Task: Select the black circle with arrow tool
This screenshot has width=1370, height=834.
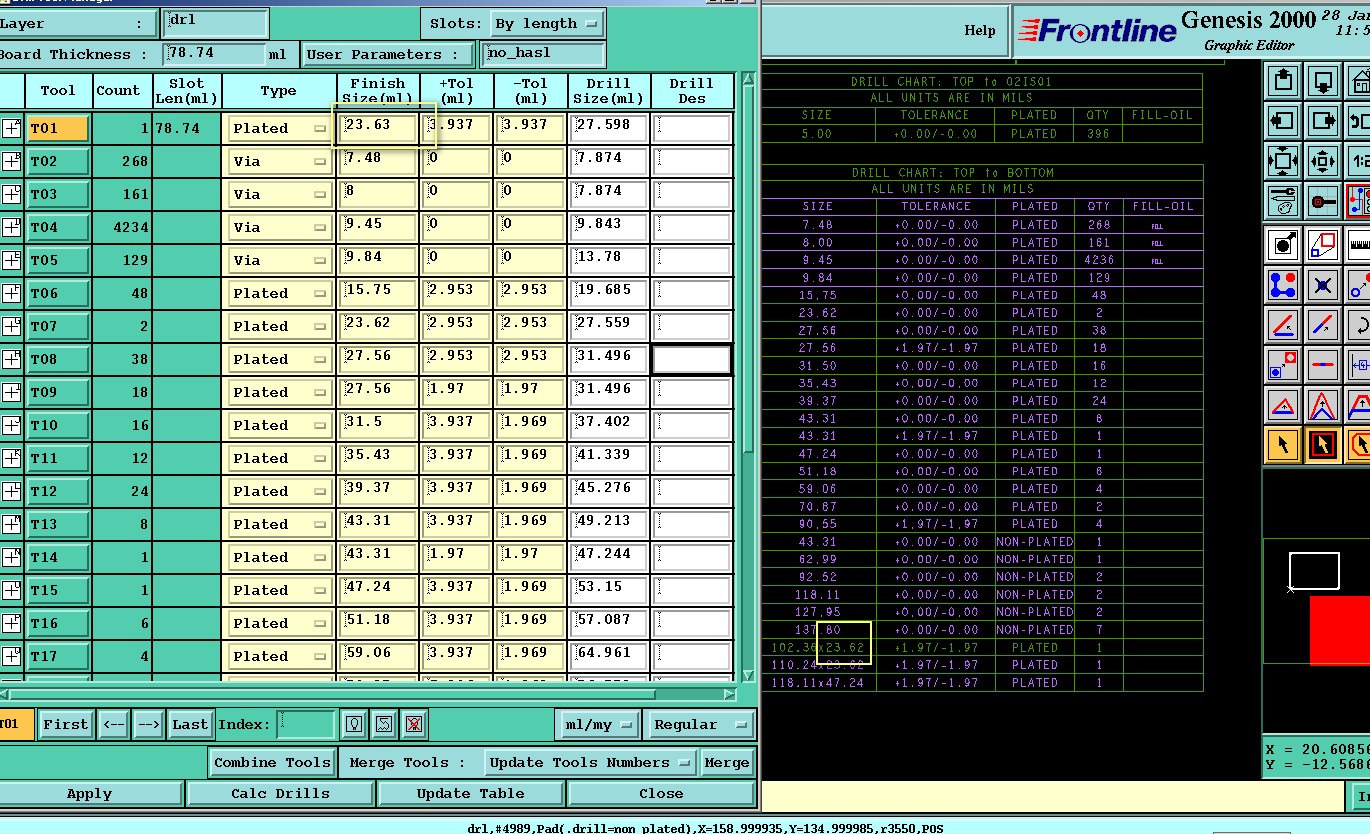Action: tap(1283, 245)
